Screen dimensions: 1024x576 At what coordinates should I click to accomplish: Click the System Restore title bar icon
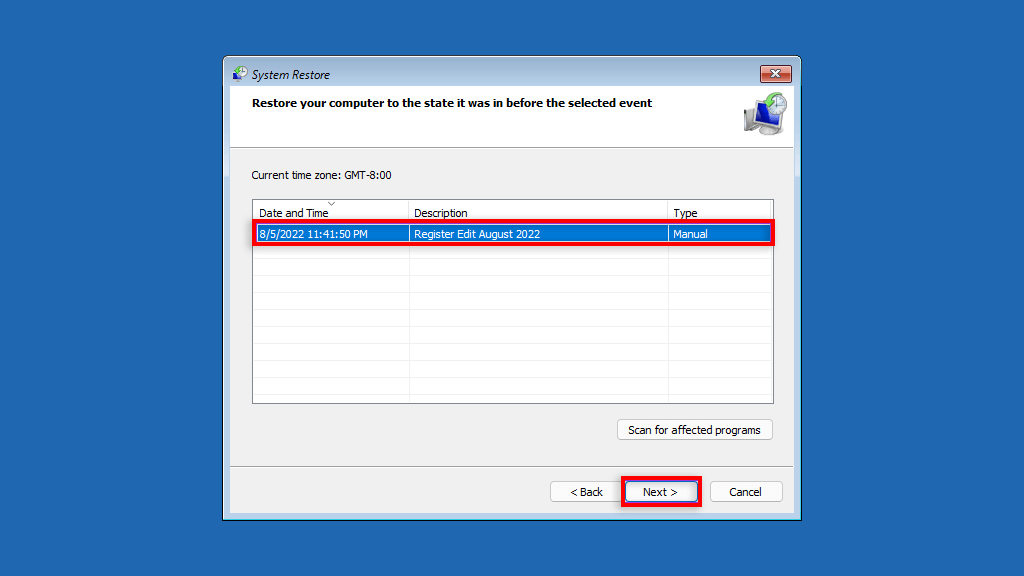pyautogui.click(x=240, y=74)
